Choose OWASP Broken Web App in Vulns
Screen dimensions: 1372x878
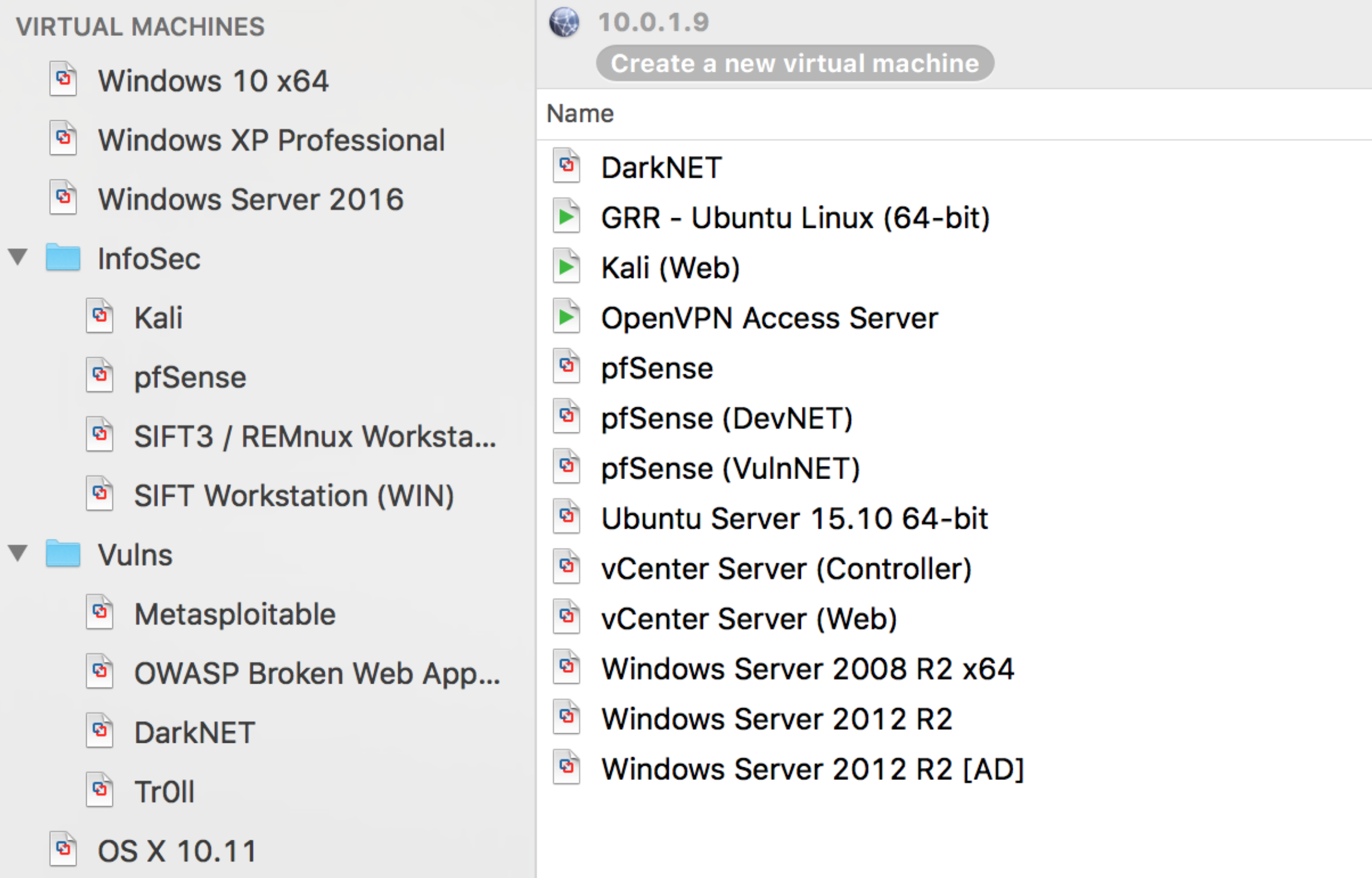(316, 673)
